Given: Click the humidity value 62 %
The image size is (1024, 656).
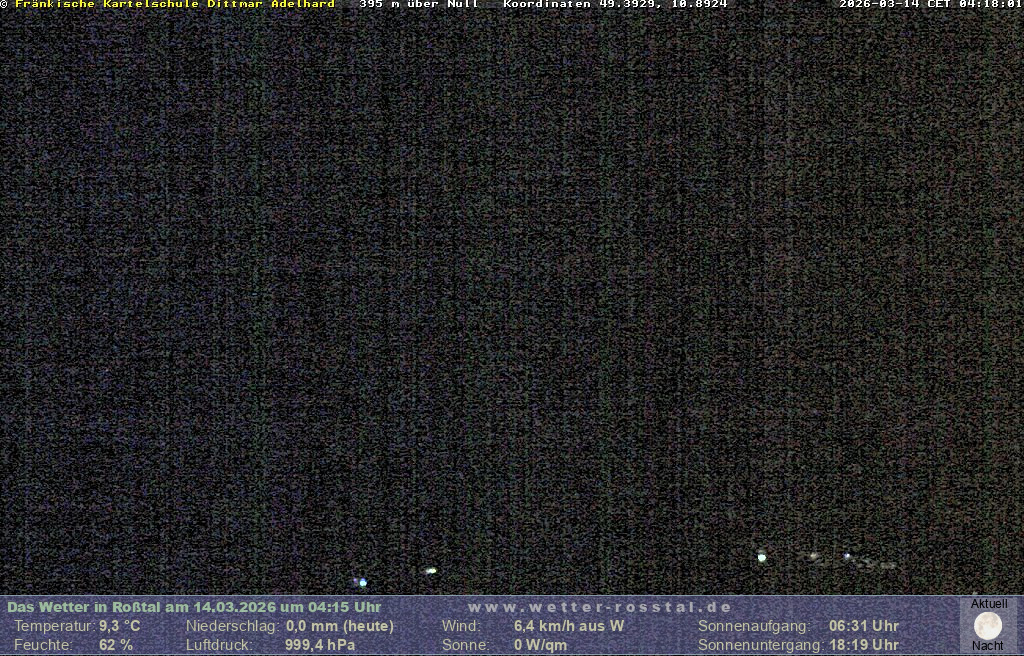Looking at the screenshot, I should click(x=116, y=645).
